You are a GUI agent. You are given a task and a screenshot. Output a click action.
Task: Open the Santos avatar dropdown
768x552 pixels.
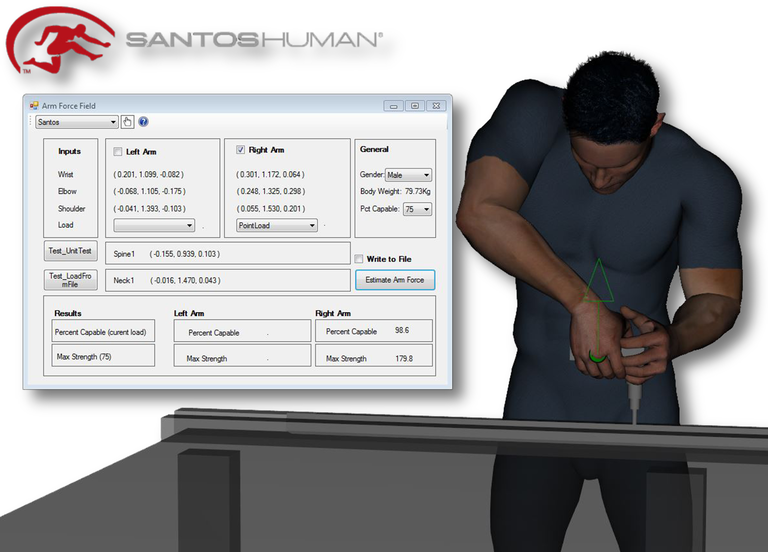point(76,122)
